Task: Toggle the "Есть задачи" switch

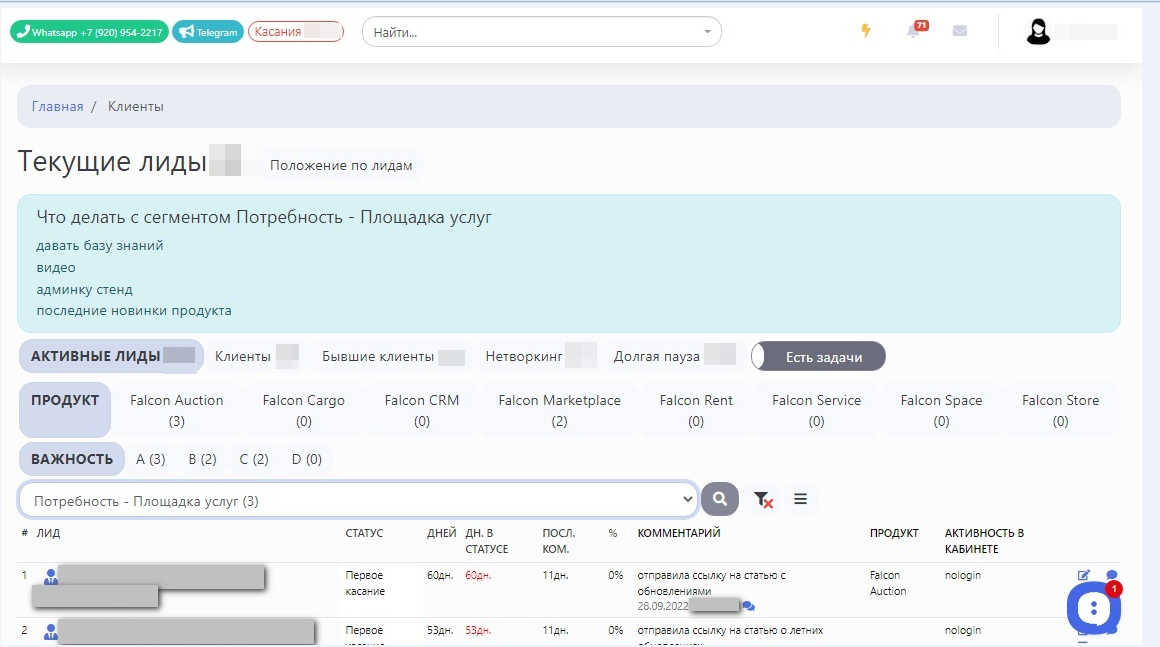Action: tap(818, 357)
